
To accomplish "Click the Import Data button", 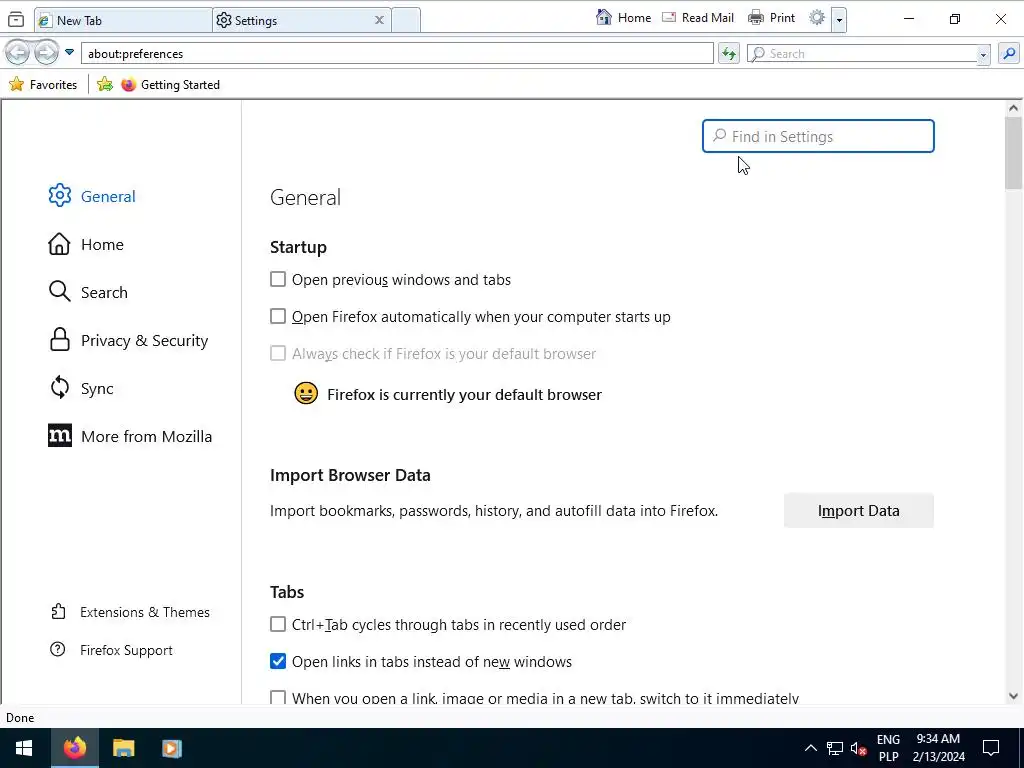I will (x=858, y=510).
